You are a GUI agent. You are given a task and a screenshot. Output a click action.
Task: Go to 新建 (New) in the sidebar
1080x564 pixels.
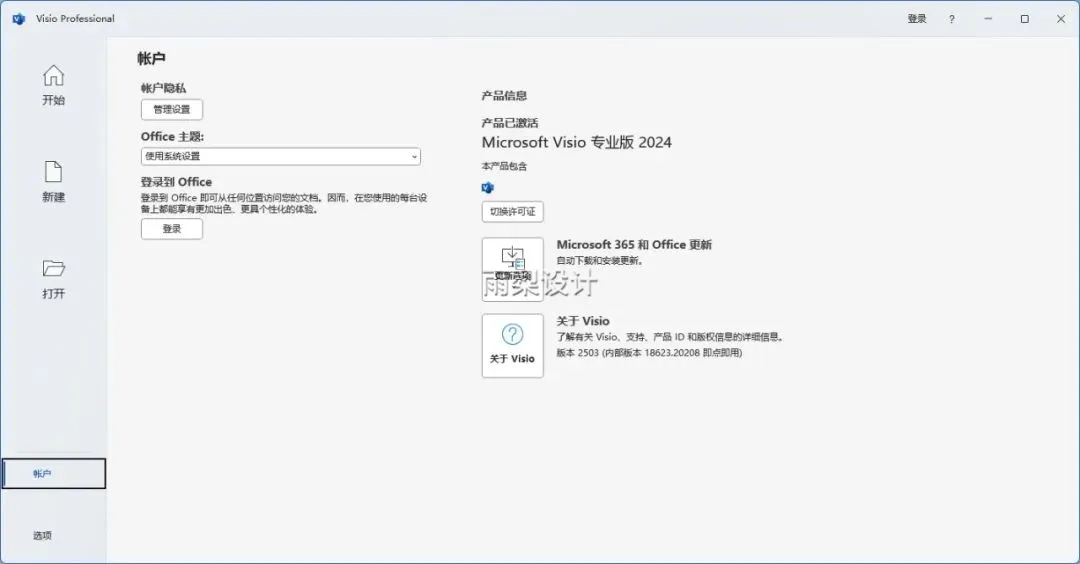click(53, 181)
